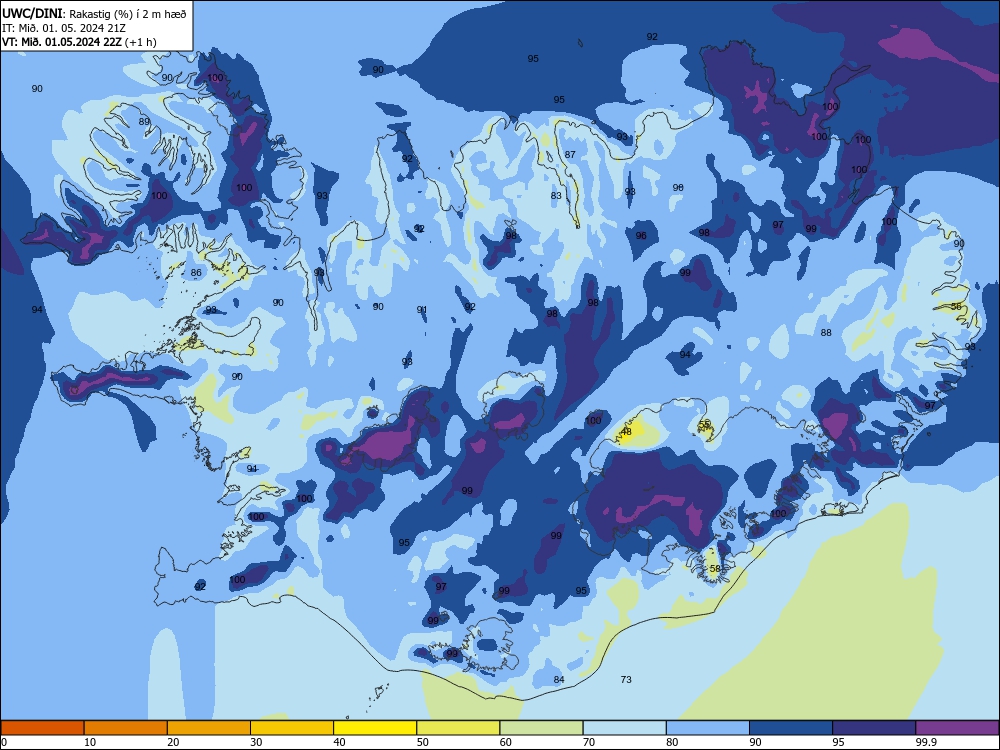Click the map value 83
The width and height of the screenshot is (1000, 750).
[556, 196]
